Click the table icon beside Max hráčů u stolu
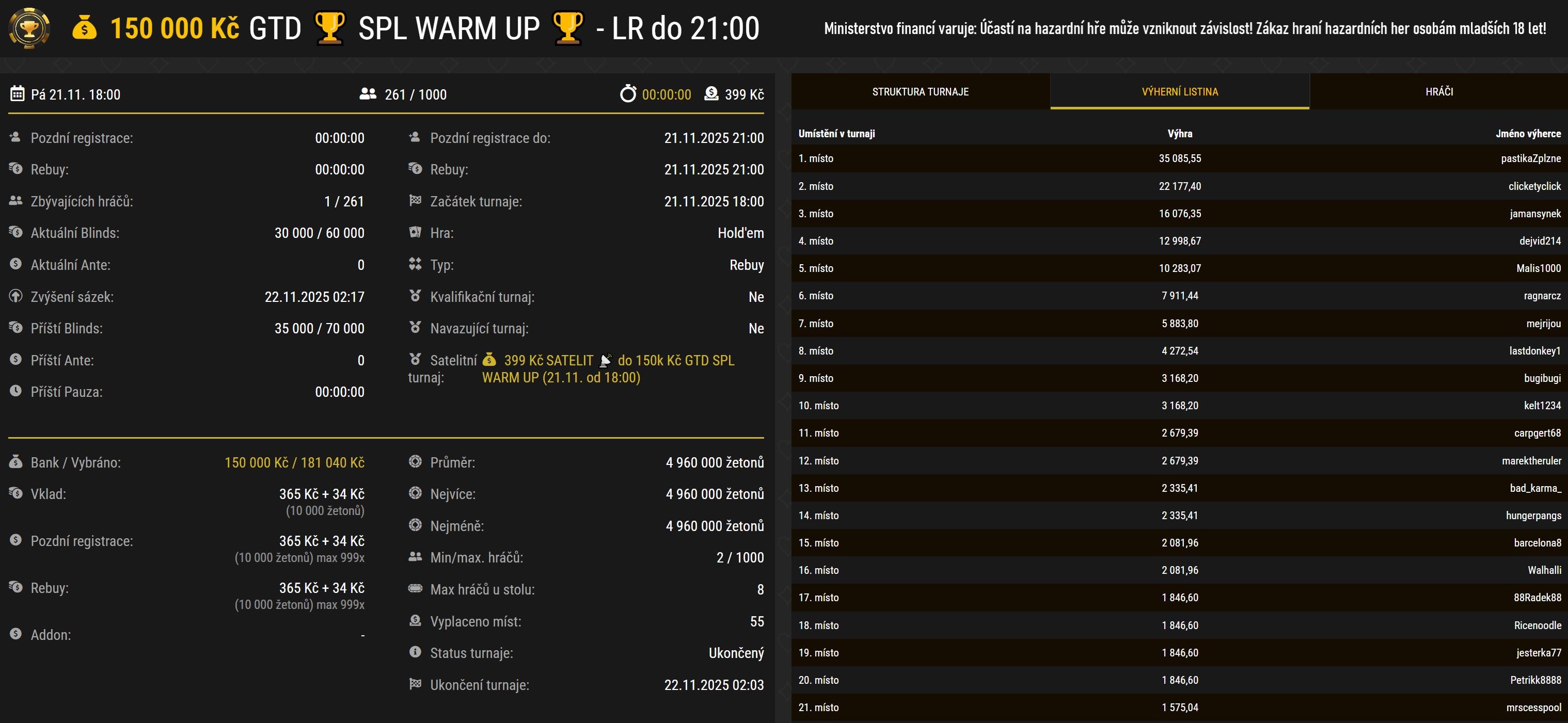The image size is (1568, 723). 415,588
